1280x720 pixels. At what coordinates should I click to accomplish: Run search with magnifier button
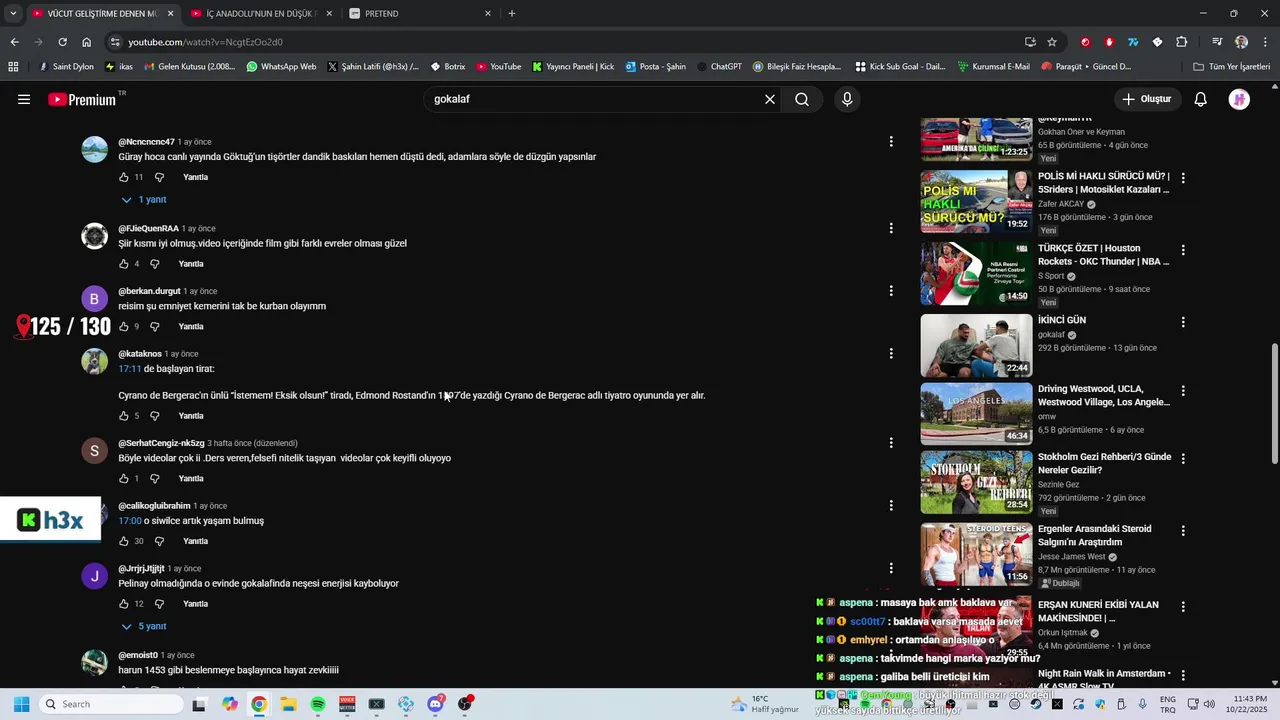tap(802, 99)
